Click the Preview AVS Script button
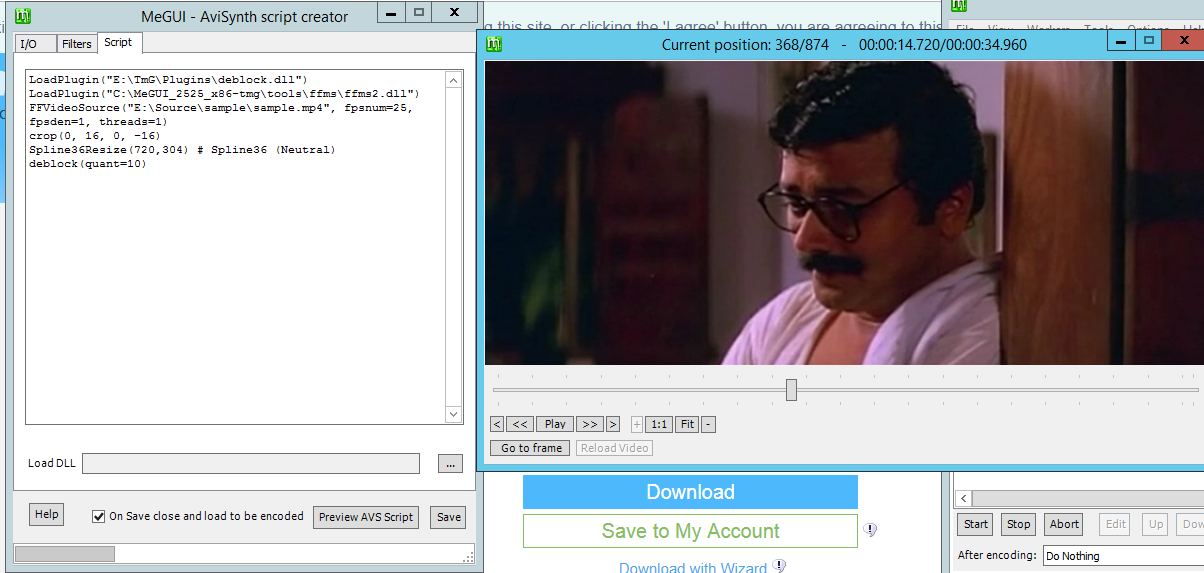The height and width of the screenshot is (573, 1204). 366,517
